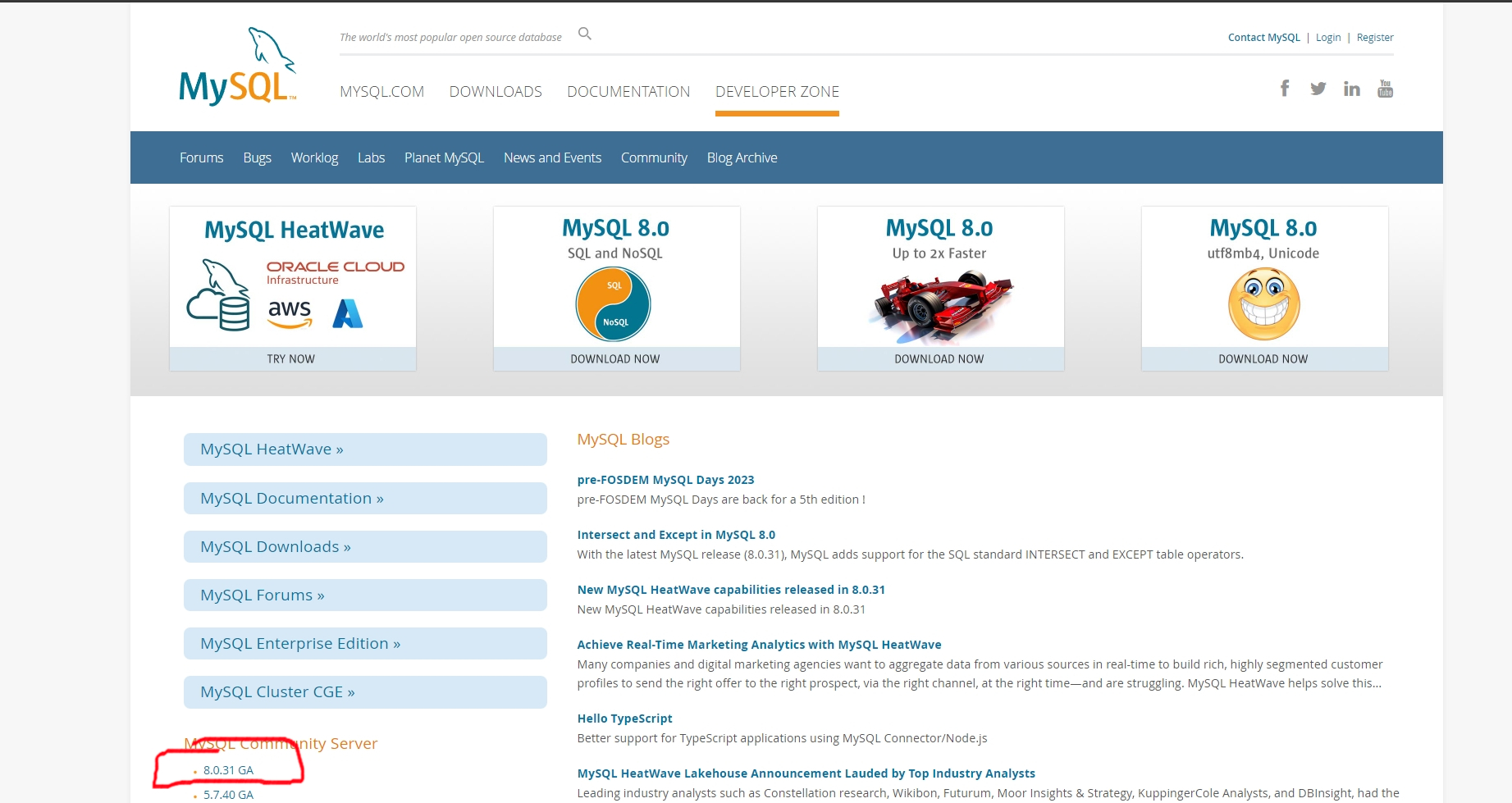Open the DOCUMENTATION menu
Viewport: 1512px width, 803px height.
628,92
